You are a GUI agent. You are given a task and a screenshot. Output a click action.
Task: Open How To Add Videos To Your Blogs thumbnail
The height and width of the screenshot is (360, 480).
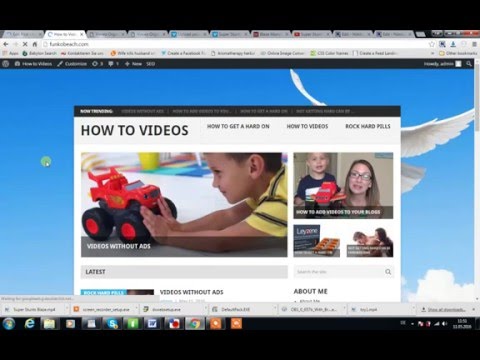343,185
